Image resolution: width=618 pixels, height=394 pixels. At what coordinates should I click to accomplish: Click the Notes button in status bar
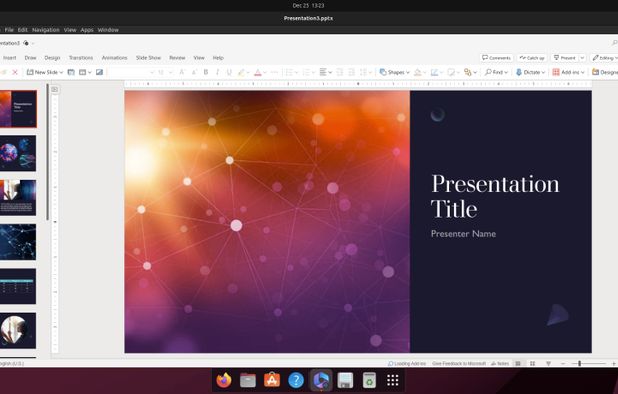500,364
